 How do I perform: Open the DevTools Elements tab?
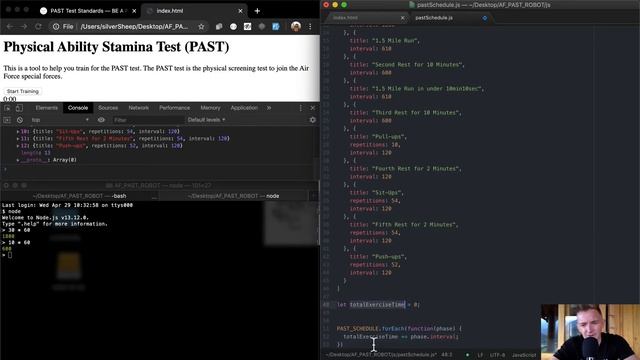click(47, 108)
